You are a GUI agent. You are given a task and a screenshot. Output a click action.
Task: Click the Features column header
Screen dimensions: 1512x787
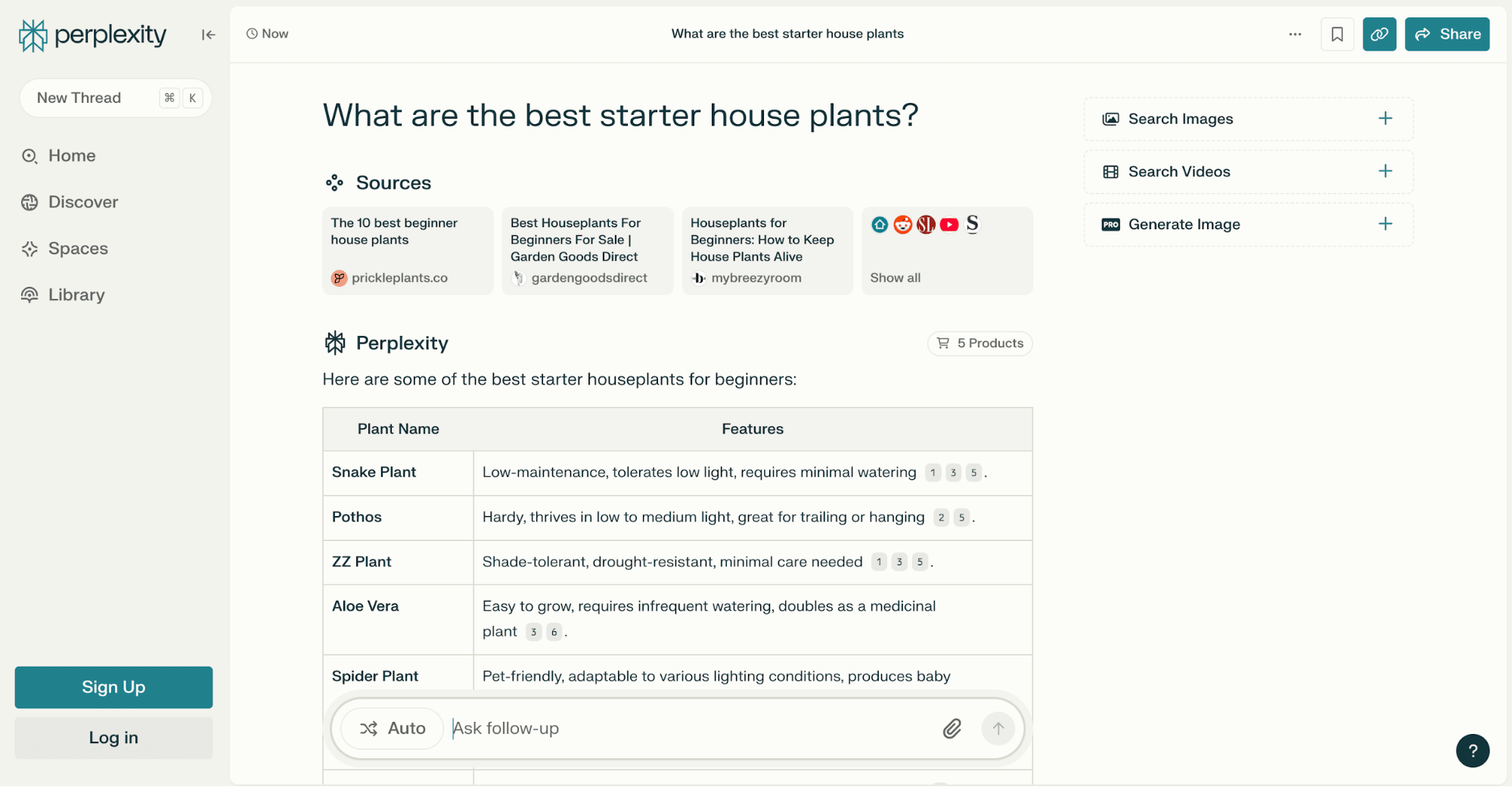[753, 429]
